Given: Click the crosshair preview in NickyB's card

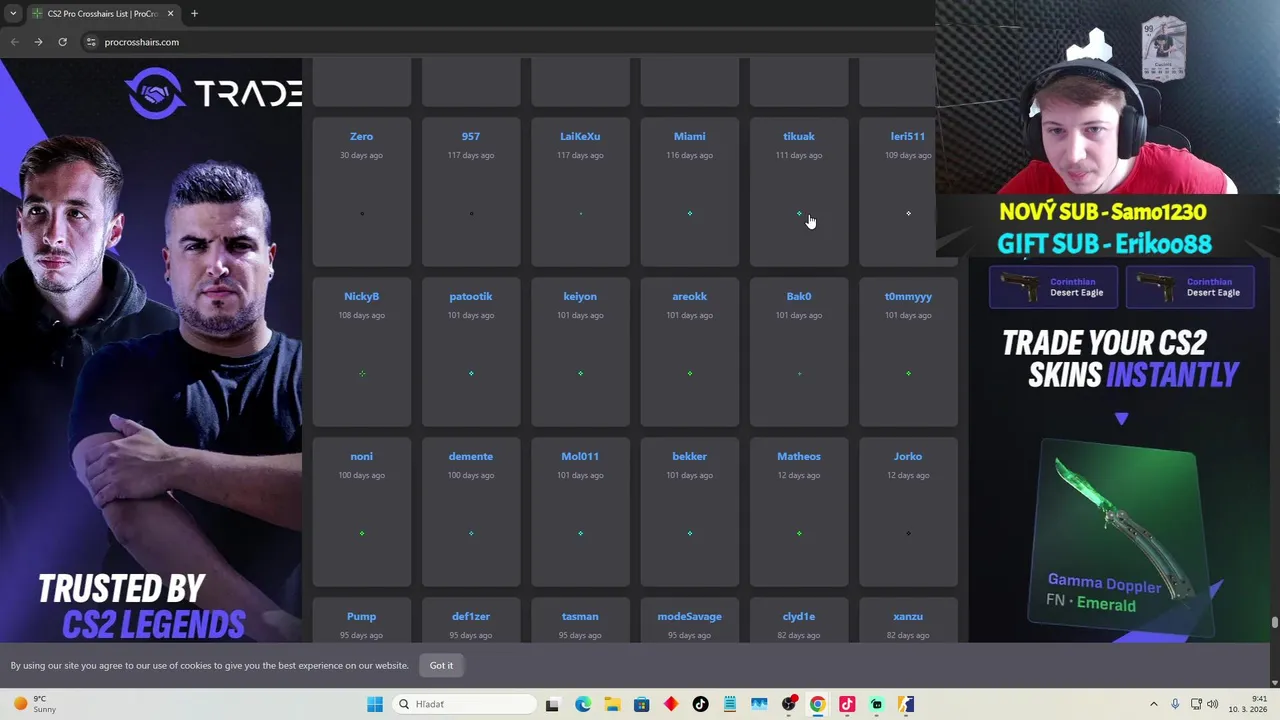Looking at the screenshot, I should (362, 373).
